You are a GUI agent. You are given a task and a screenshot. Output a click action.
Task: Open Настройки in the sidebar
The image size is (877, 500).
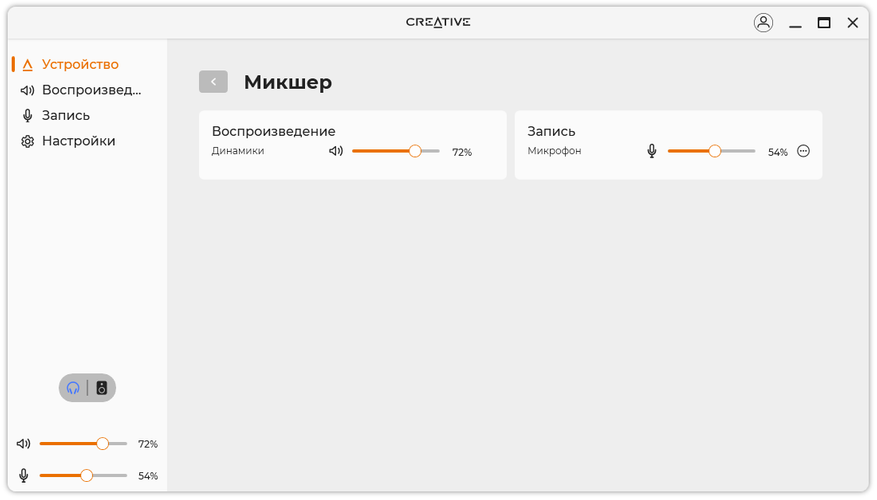pyautogui.click(x=78, y=141)
